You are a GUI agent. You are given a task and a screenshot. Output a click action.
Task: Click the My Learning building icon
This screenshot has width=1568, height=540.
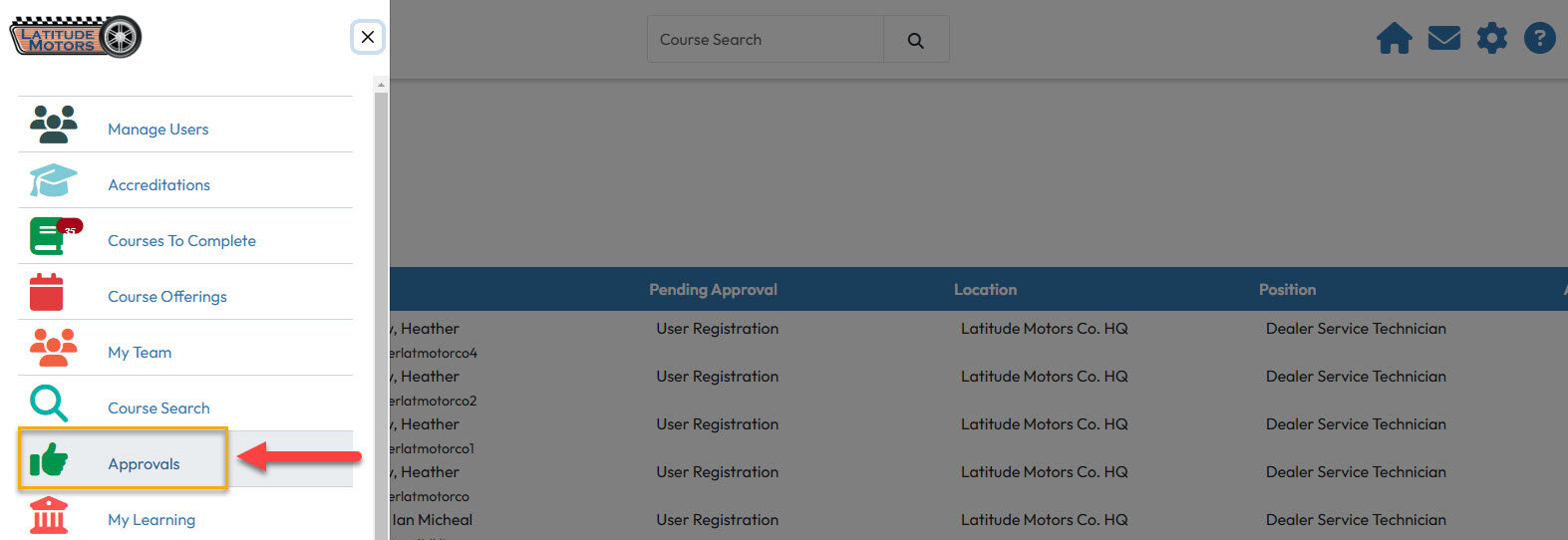point(49,516)
